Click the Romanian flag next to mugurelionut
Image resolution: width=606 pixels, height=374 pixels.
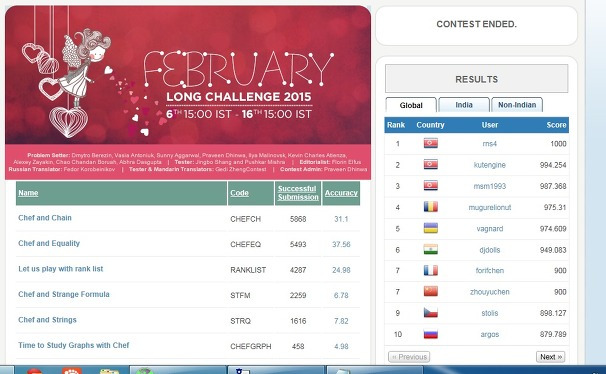pos(431,207)
